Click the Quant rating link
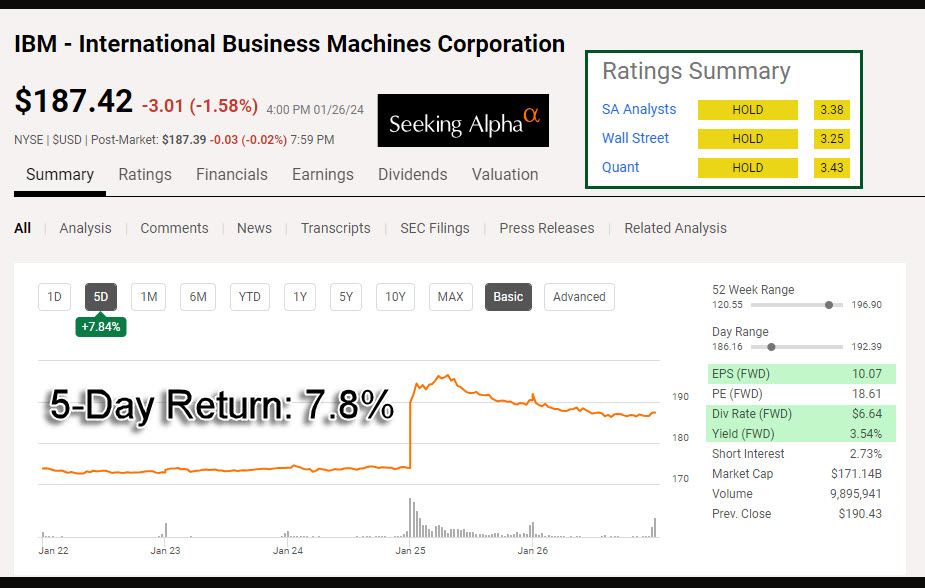This screenshot has height=588, width=925. pos(620,167)
